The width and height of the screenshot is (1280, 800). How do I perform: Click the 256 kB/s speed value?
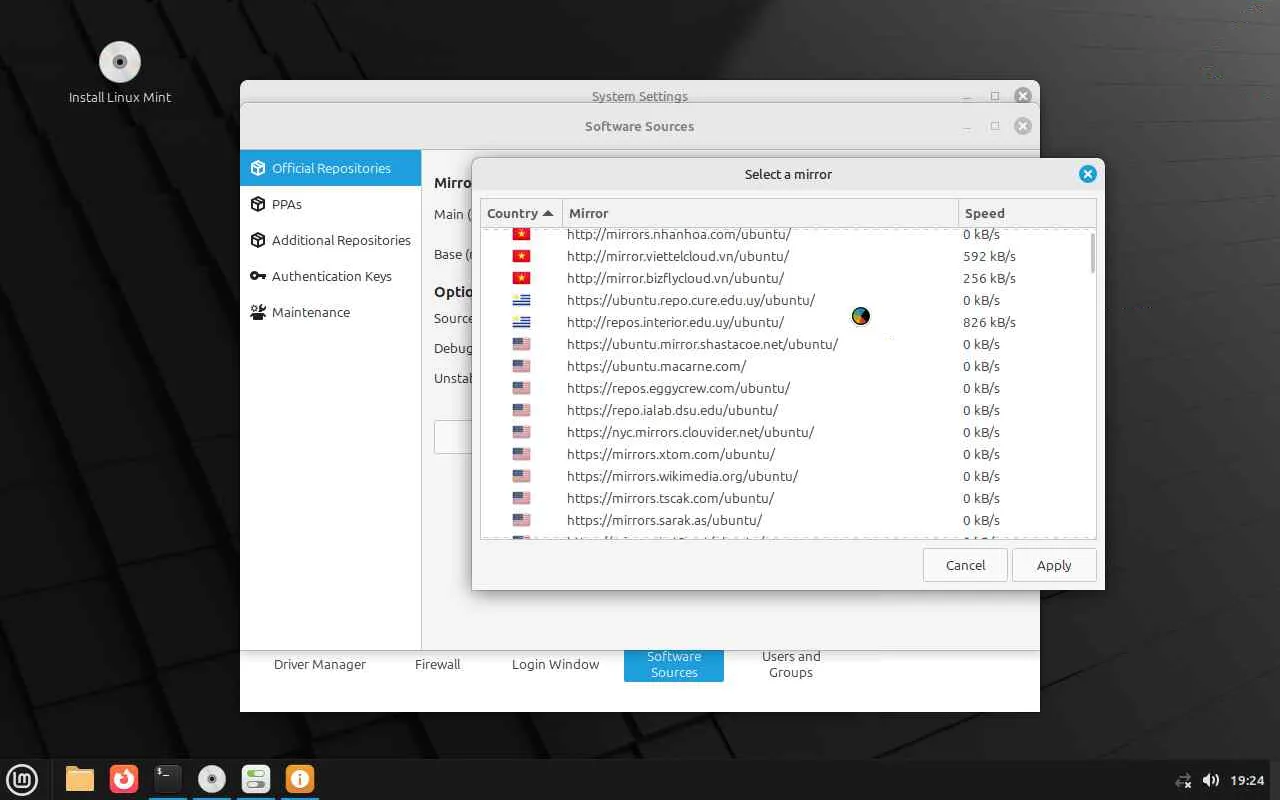989,278
